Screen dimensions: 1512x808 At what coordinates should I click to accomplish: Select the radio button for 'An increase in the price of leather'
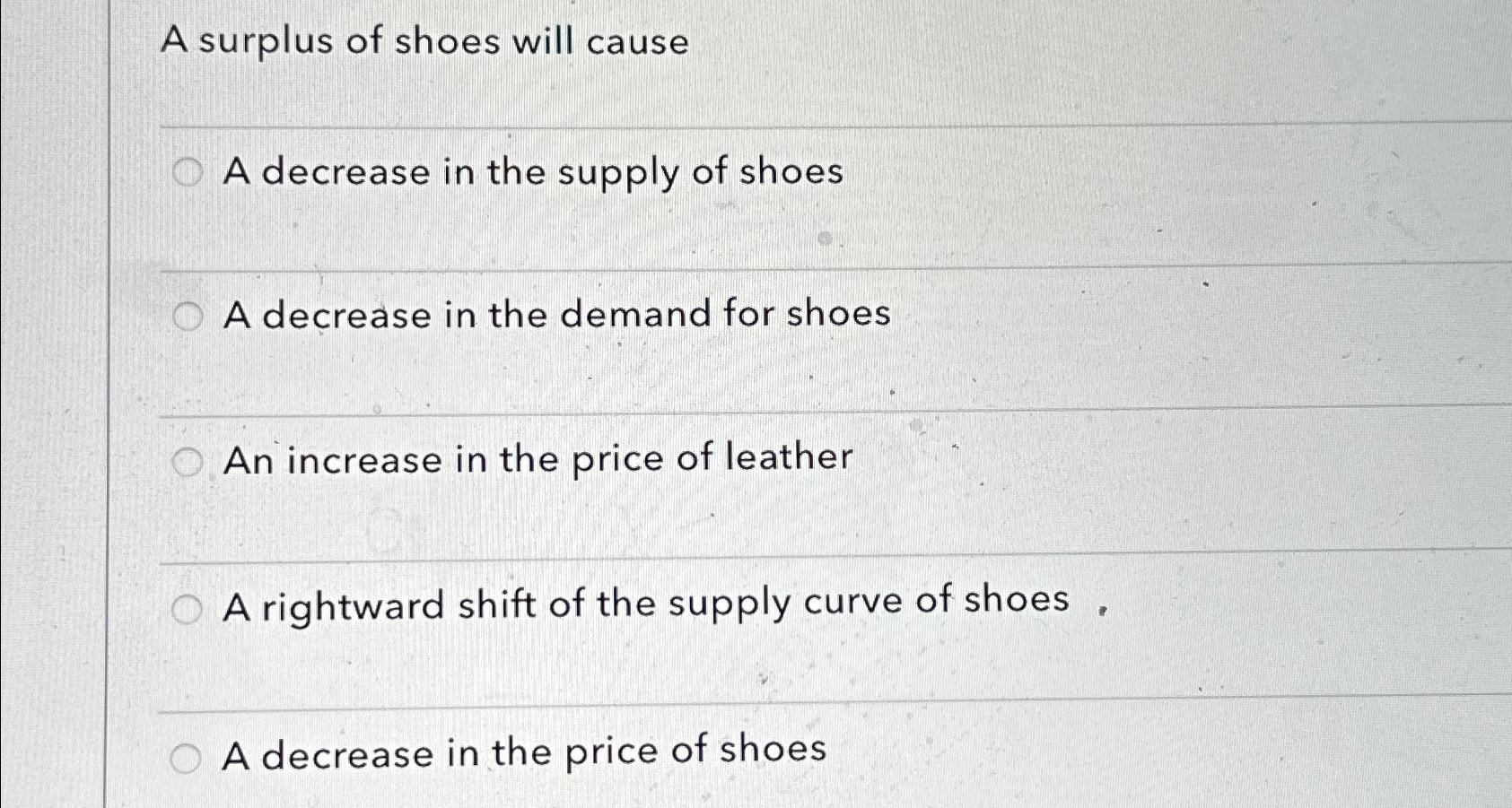pos(188,461)
